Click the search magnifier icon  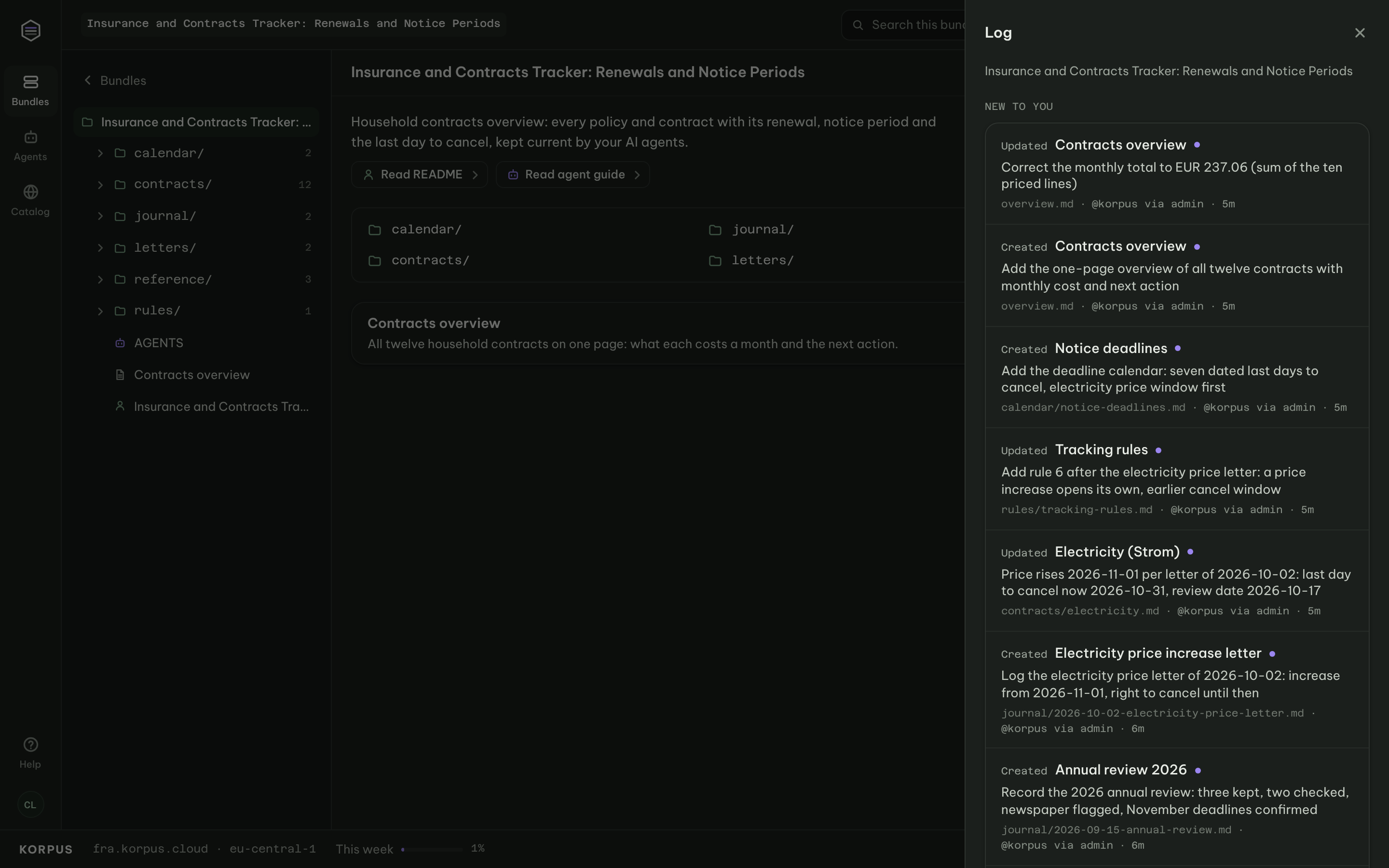(x=858, y=25)
